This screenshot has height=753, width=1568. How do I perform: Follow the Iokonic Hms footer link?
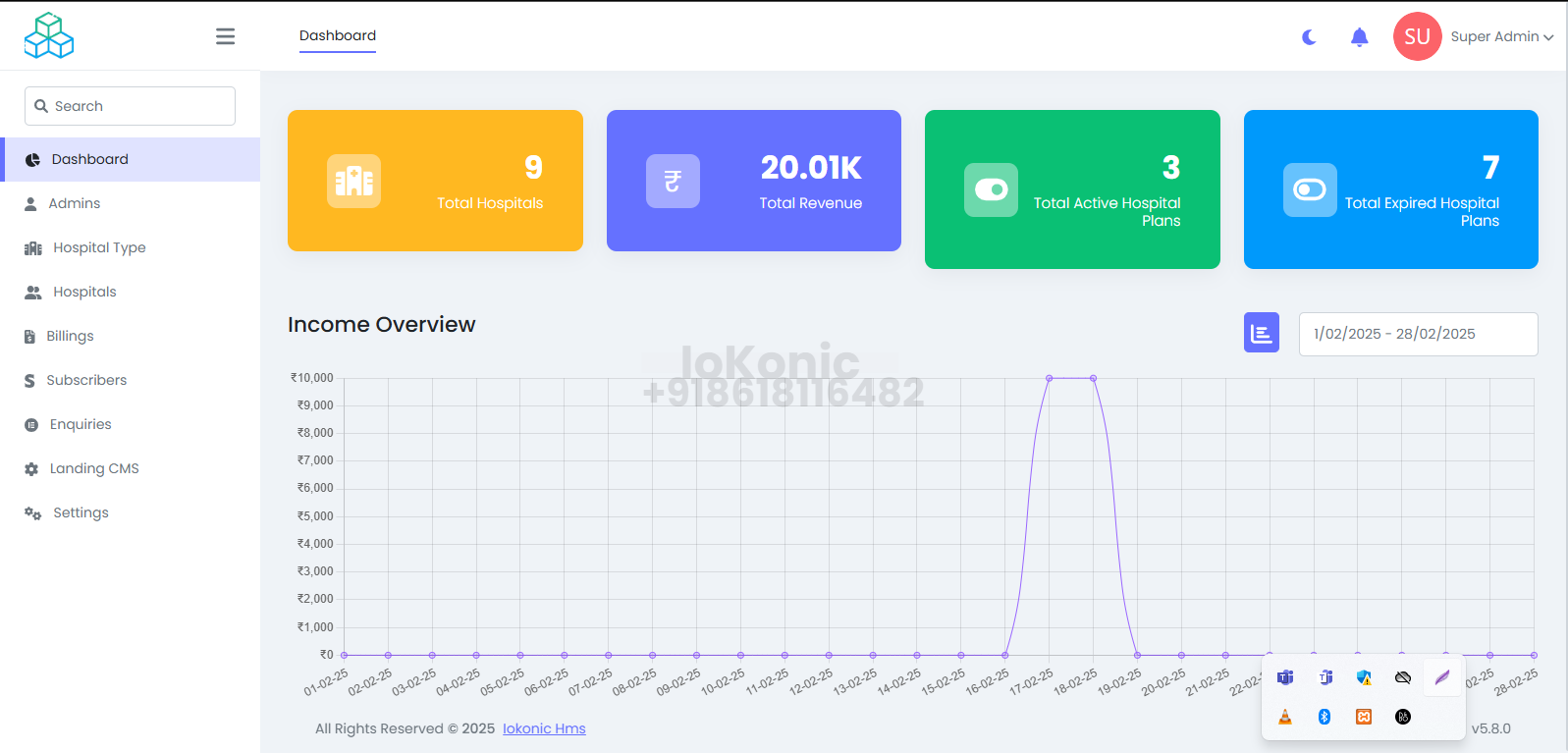pos(544,728)
